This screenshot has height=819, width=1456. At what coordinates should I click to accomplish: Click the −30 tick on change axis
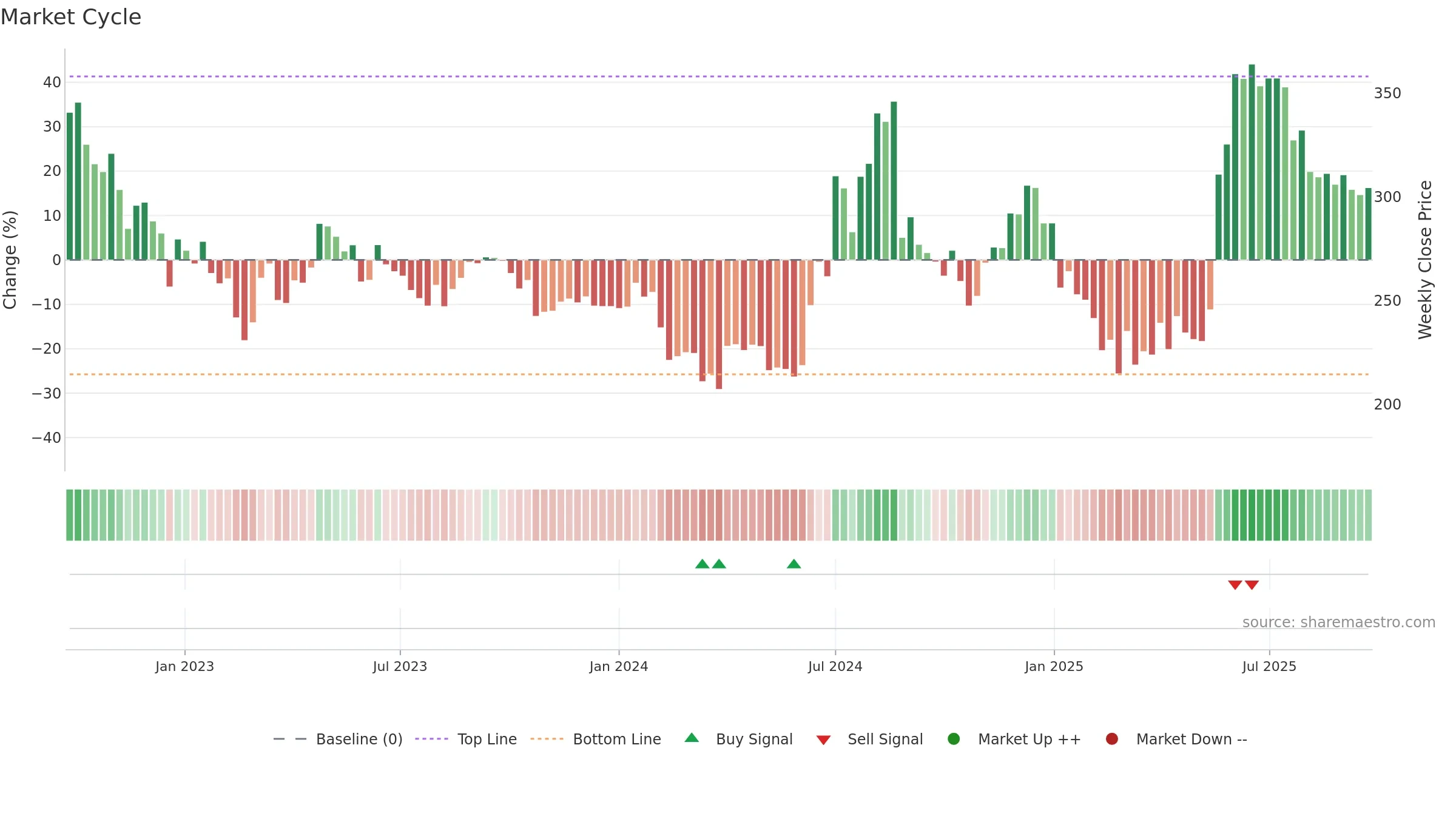click(47, 393)
